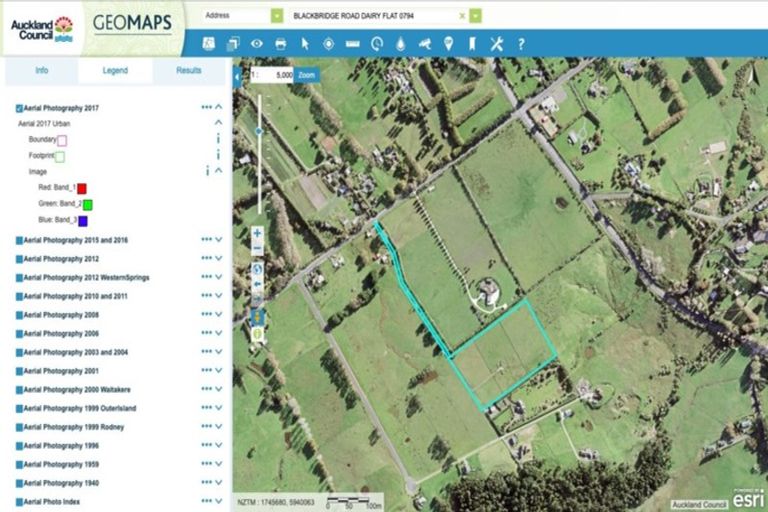
Task: Uncheck the Aerial Photography 2017 layer
Action: point(19,108)
